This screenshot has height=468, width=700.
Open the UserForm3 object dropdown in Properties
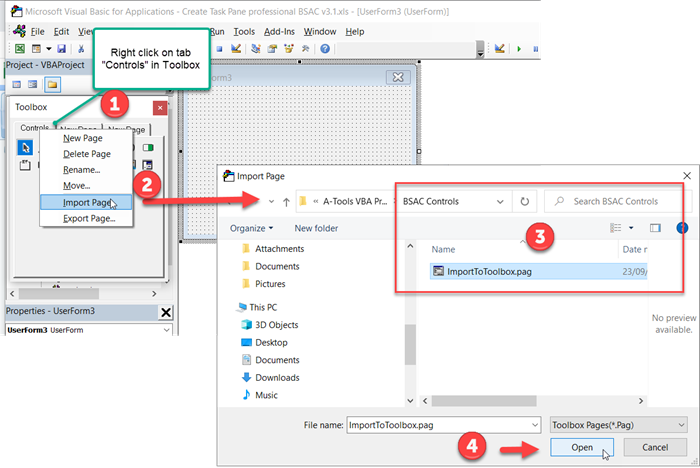(x=167, y=330)
